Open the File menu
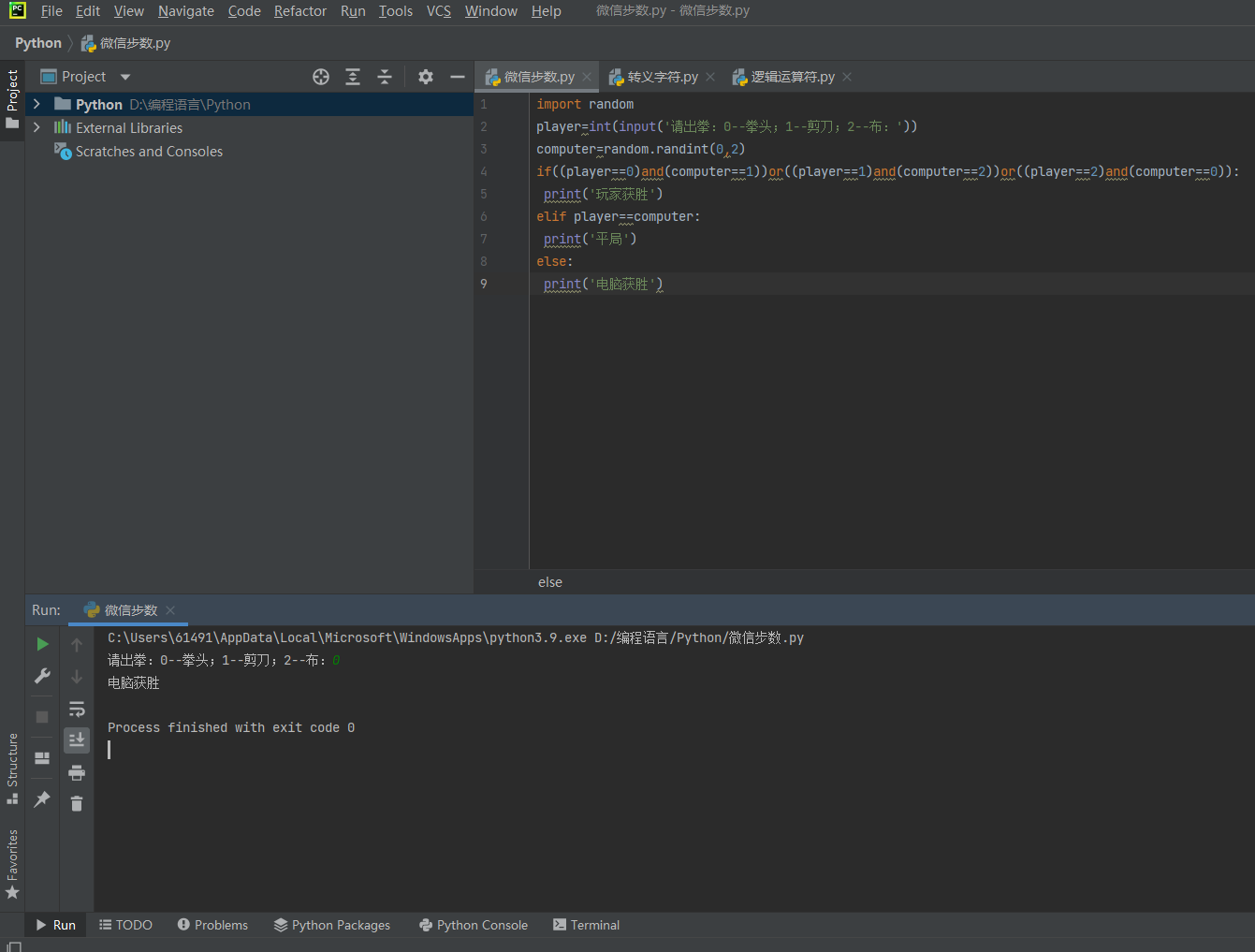This screenshot has width=1255, height=952. (x=51, y=11)
